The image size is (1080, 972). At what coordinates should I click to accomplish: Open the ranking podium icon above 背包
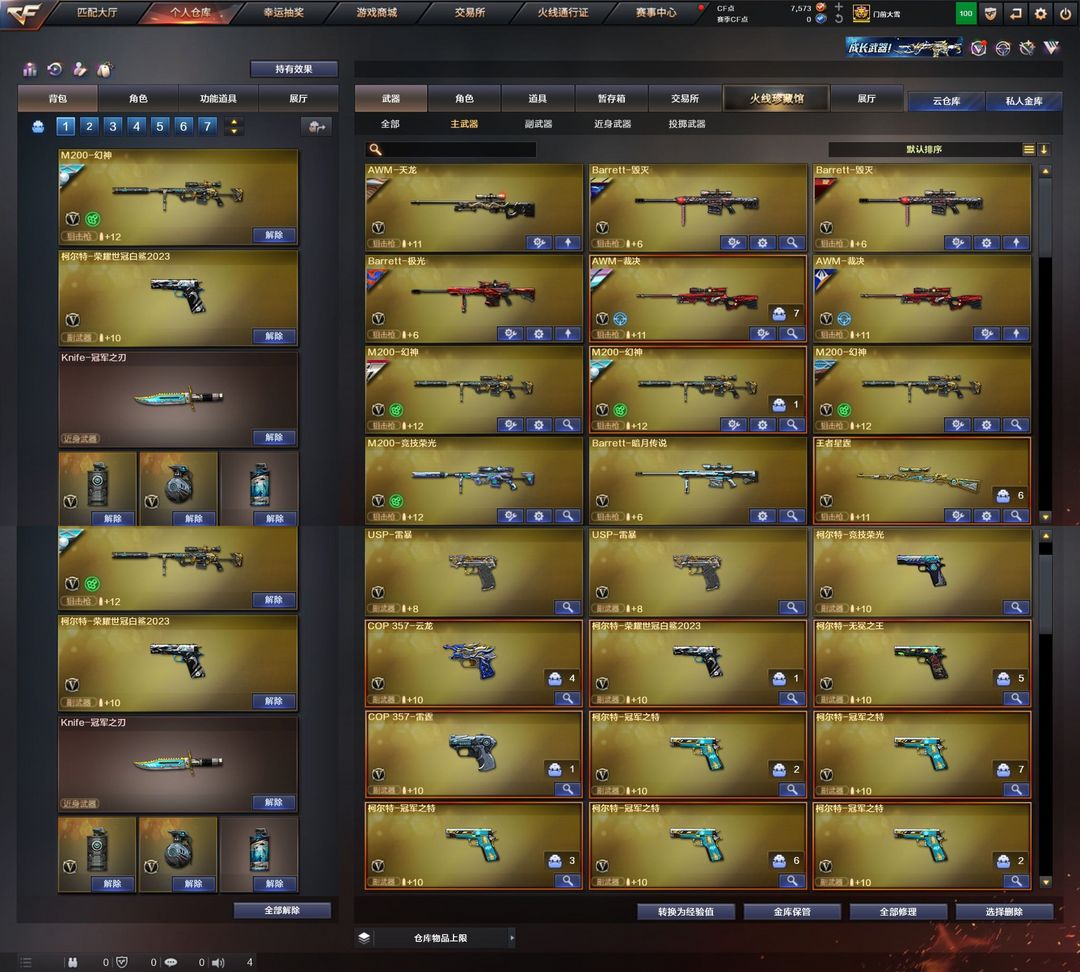(30, 69)
